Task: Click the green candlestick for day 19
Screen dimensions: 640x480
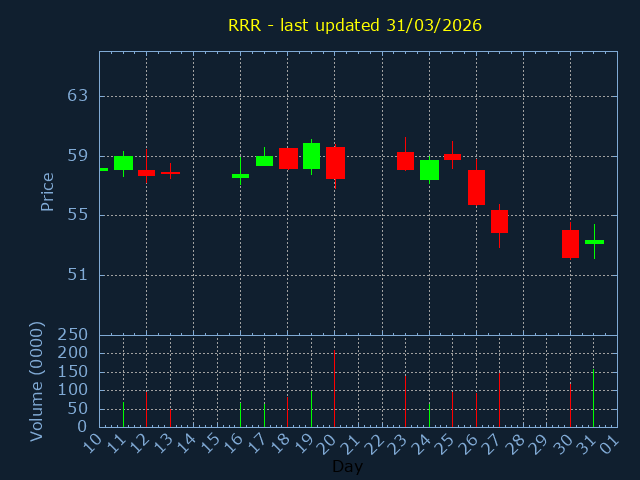Action: (311, 156)
